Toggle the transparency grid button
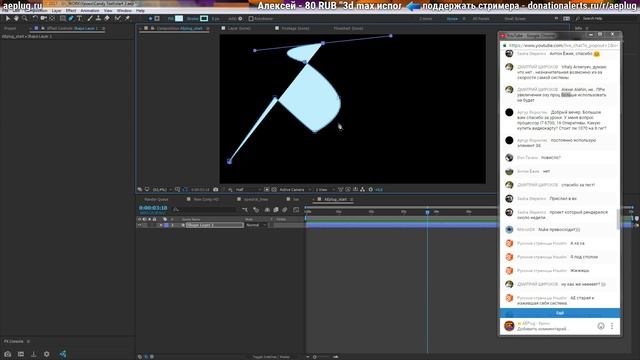This screenshot has height=360, width=640. coord(274,190)
